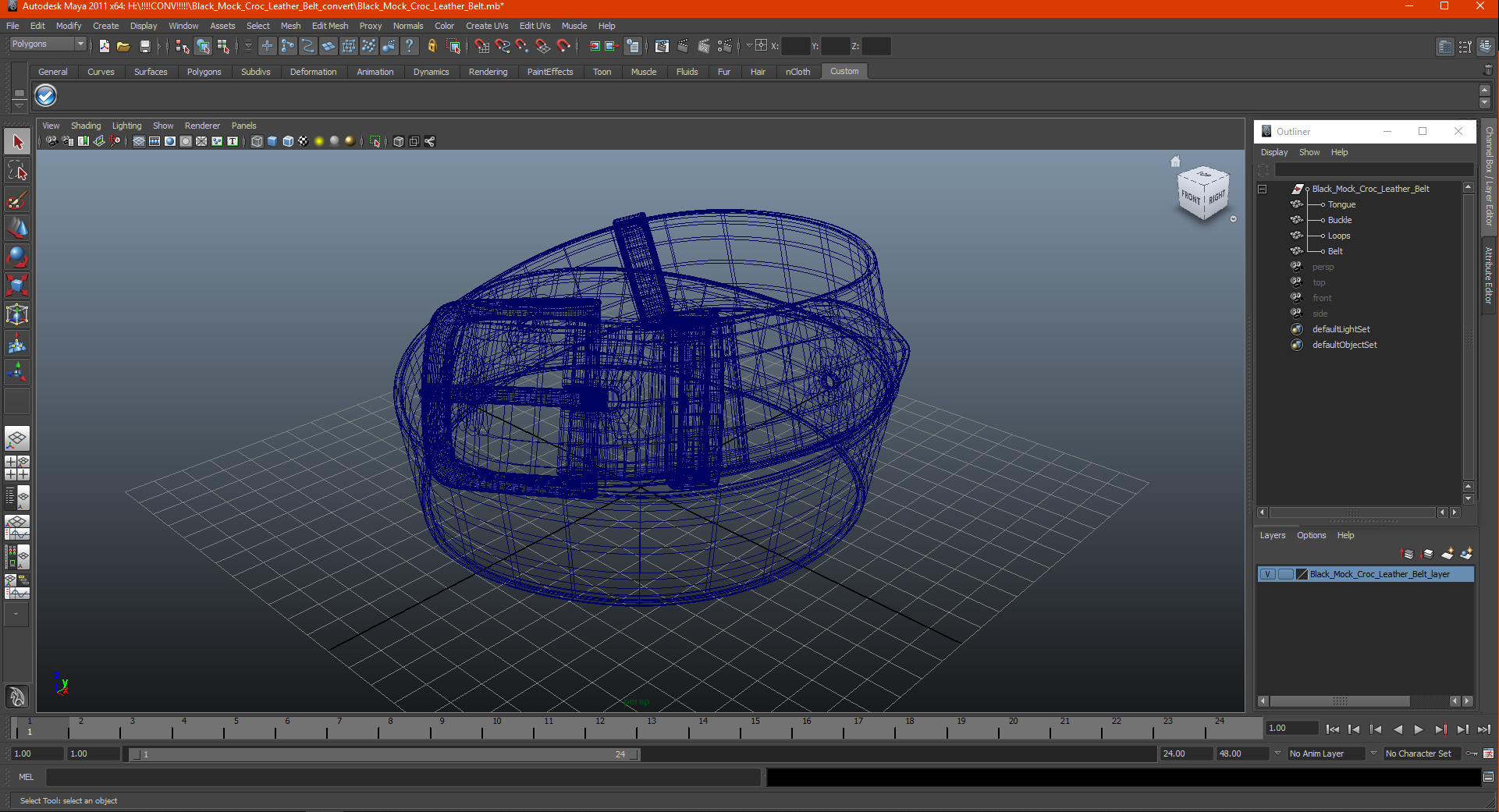1499x812 pixels.
Task: Go to start of playback range
Action: (x=1333, y=729)
